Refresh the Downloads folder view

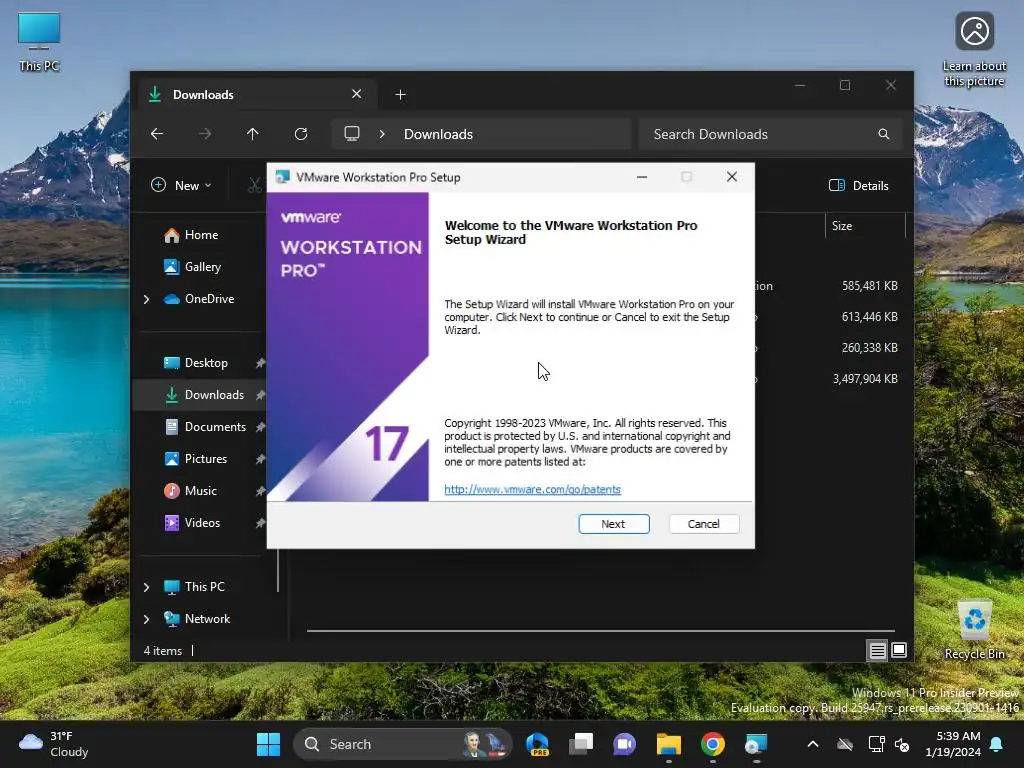coord(300,134)
